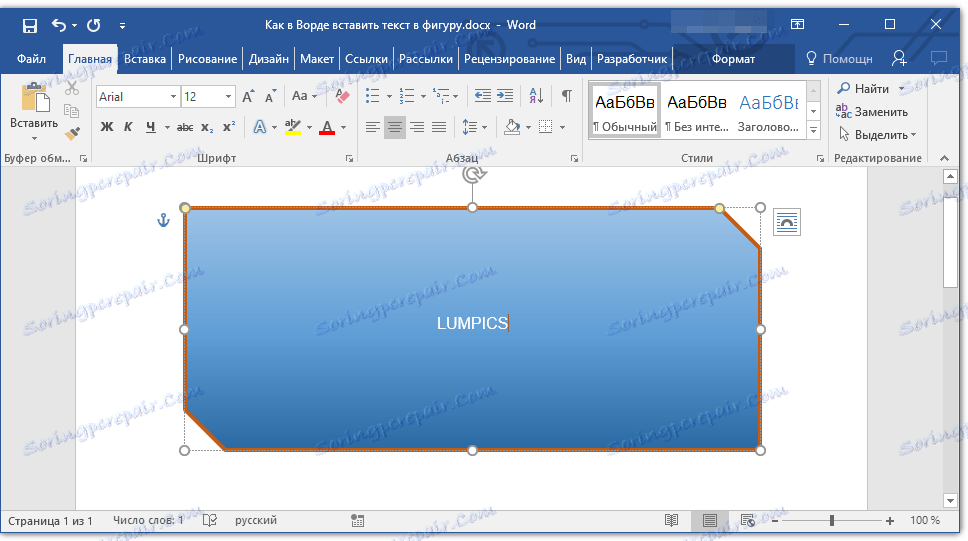Apply yellow text highlight color
This screenshot has width=968, height=541.
point(293,127)
